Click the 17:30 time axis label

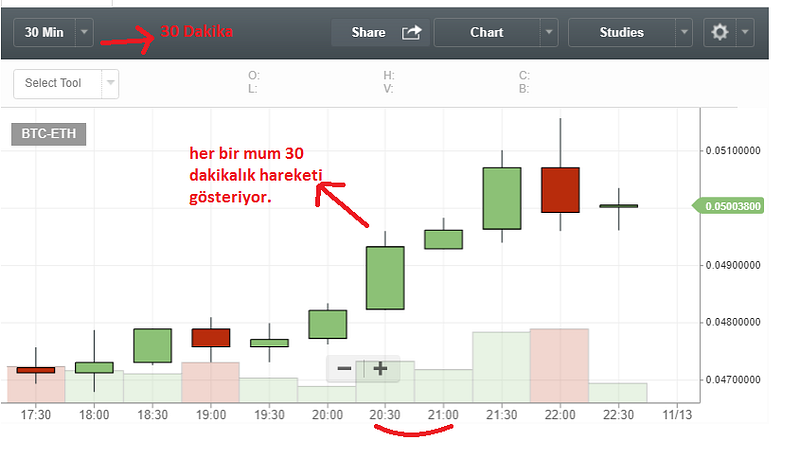click(36, 415)
